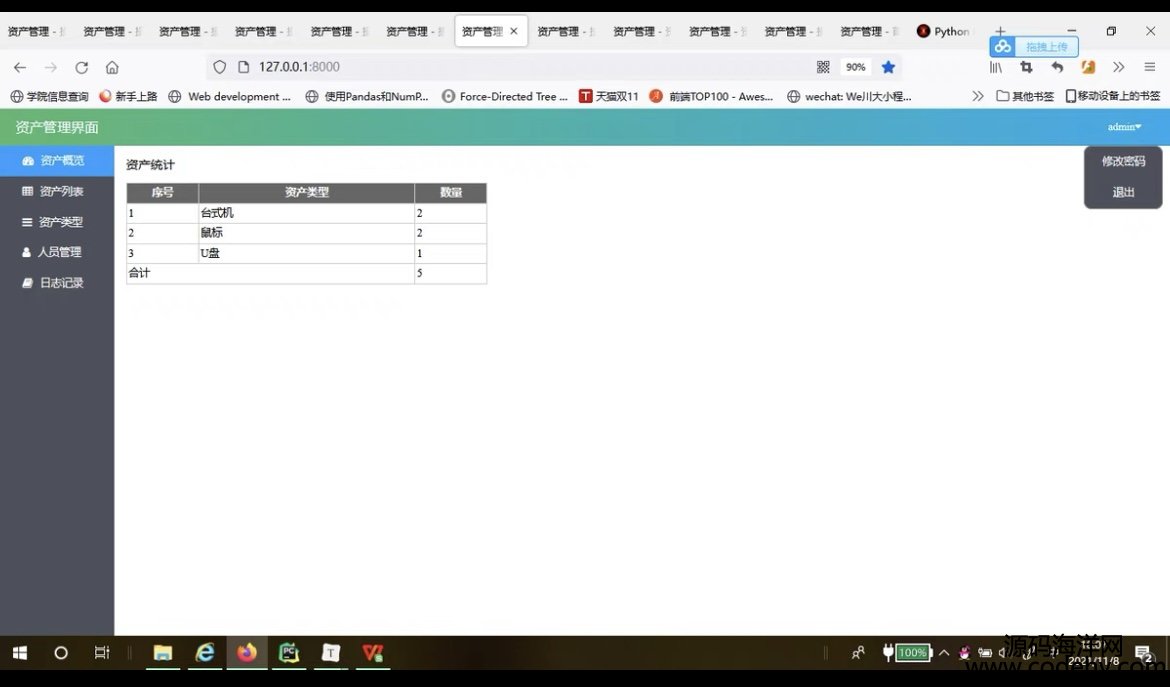Image resolution: width=1170 pixels, height=687 pixels.
Task: Click the battery 100% tray indicator
Action: [x=907, y=653]
